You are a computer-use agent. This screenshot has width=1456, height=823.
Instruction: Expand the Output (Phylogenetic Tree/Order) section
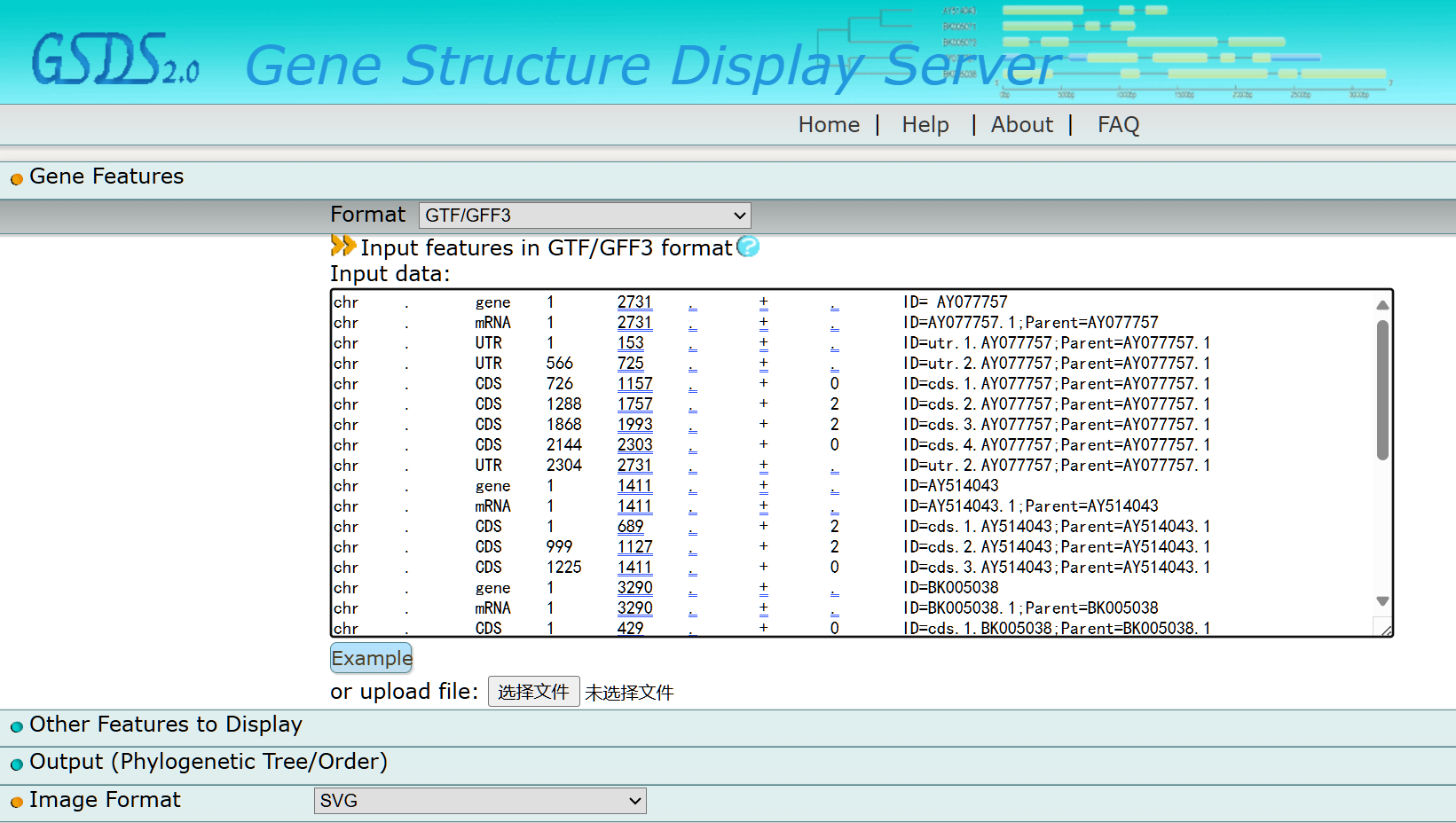tap(209, 762)
